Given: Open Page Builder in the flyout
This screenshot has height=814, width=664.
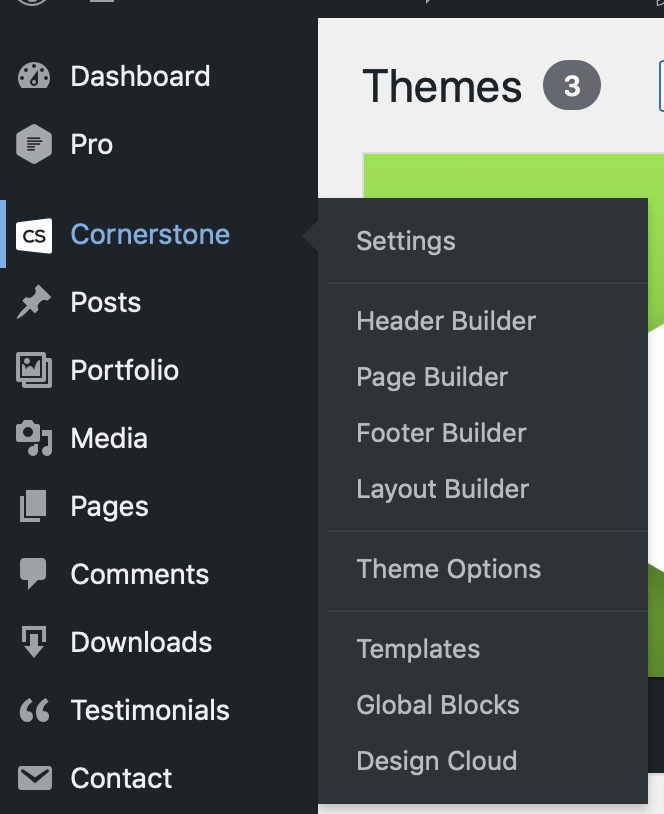Looking at the screenshot, I should (432, 377).
